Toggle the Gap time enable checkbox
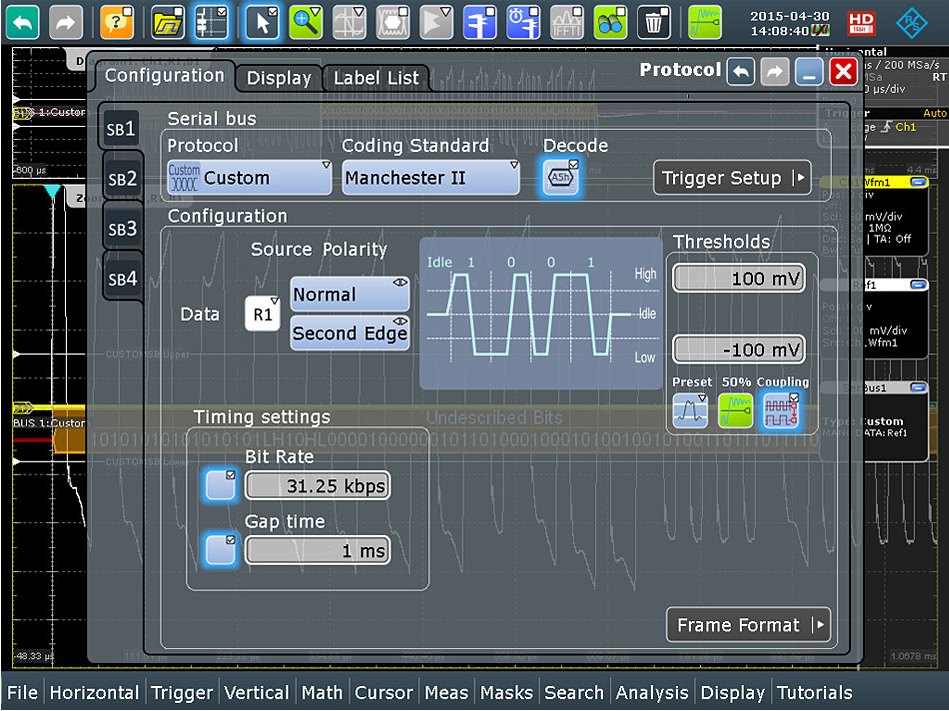This screenshot has width=949, height=711. click(x=219, y=550)
